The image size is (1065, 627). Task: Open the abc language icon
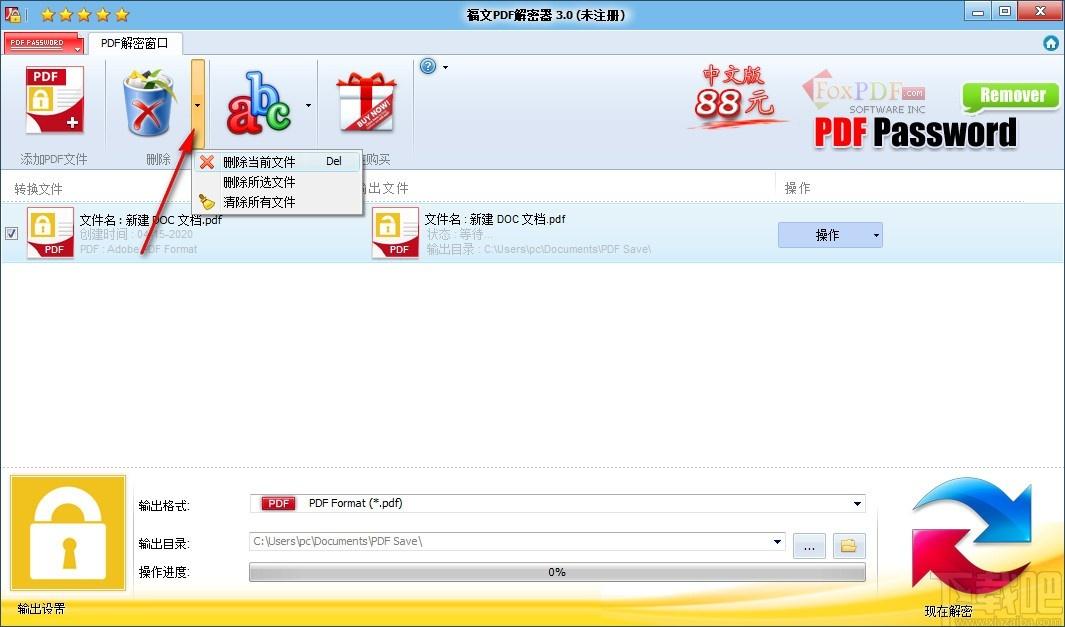(x=258, y=103)
